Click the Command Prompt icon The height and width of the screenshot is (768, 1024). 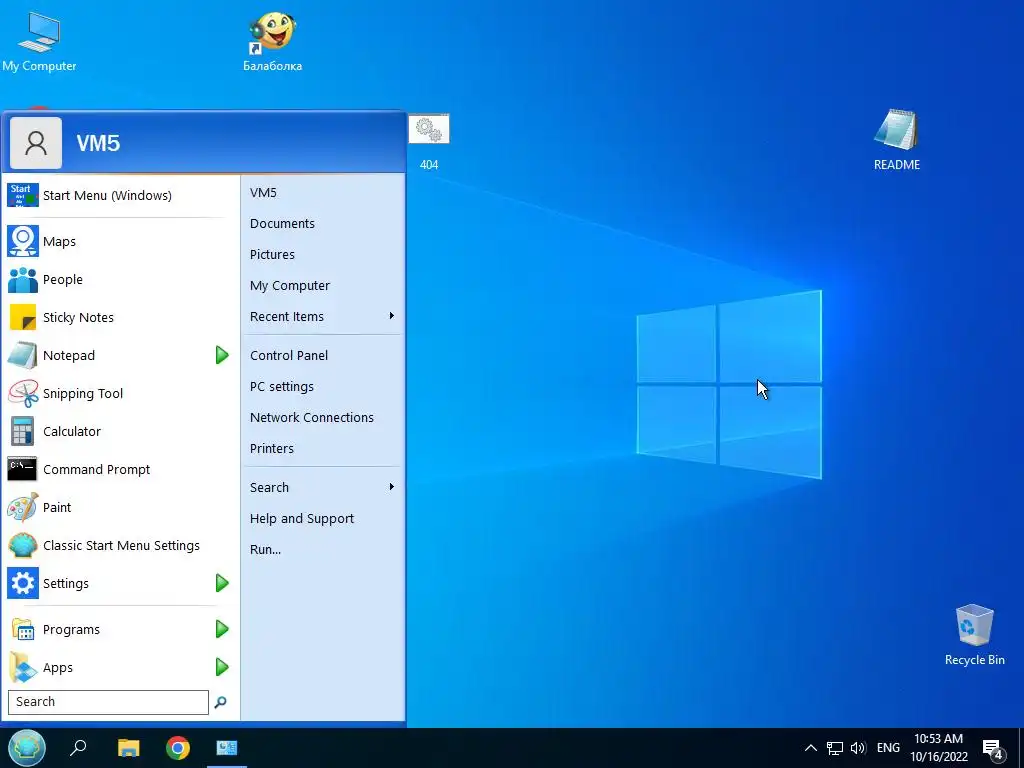click(x=23, y=469)
